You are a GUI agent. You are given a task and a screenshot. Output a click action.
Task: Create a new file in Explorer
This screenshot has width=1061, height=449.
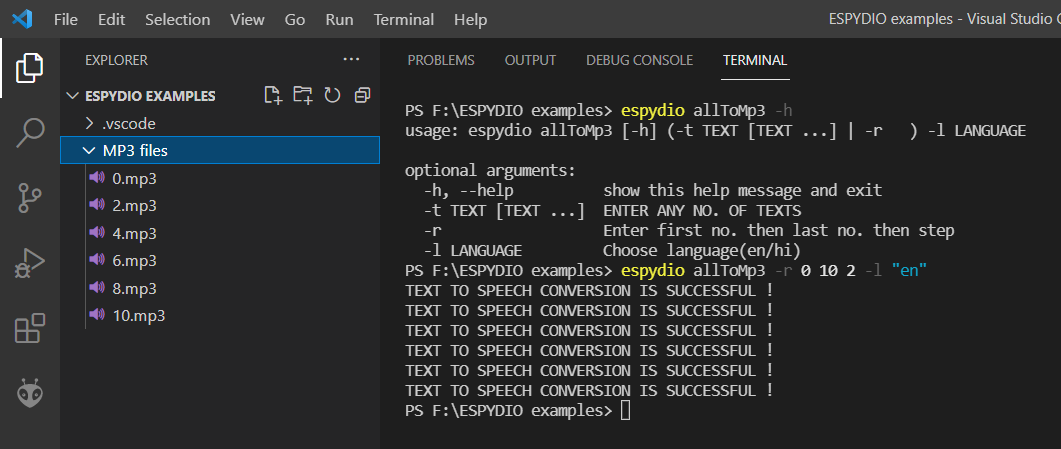tap(273, 95)
